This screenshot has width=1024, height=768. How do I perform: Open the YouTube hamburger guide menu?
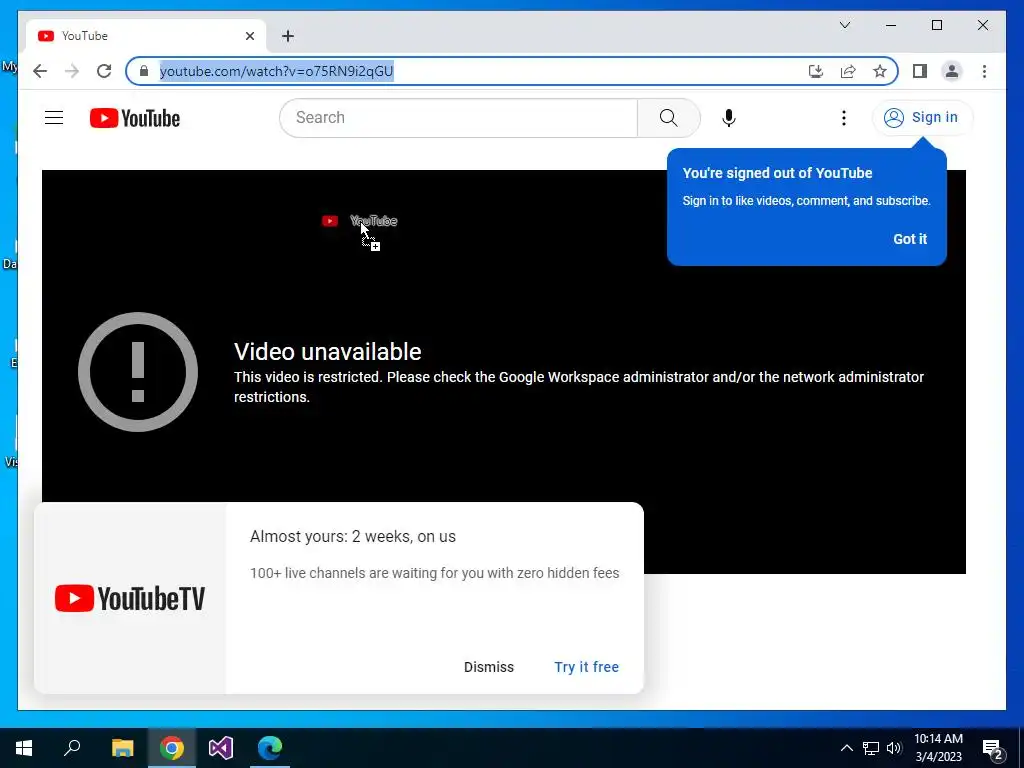(x=54, y=118)
